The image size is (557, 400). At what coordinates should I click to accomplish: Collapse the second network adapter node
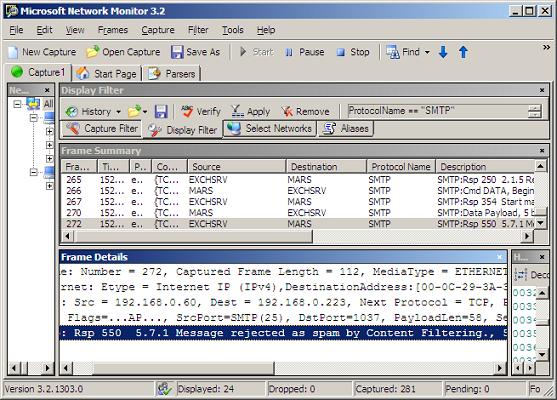coord(34,172)
